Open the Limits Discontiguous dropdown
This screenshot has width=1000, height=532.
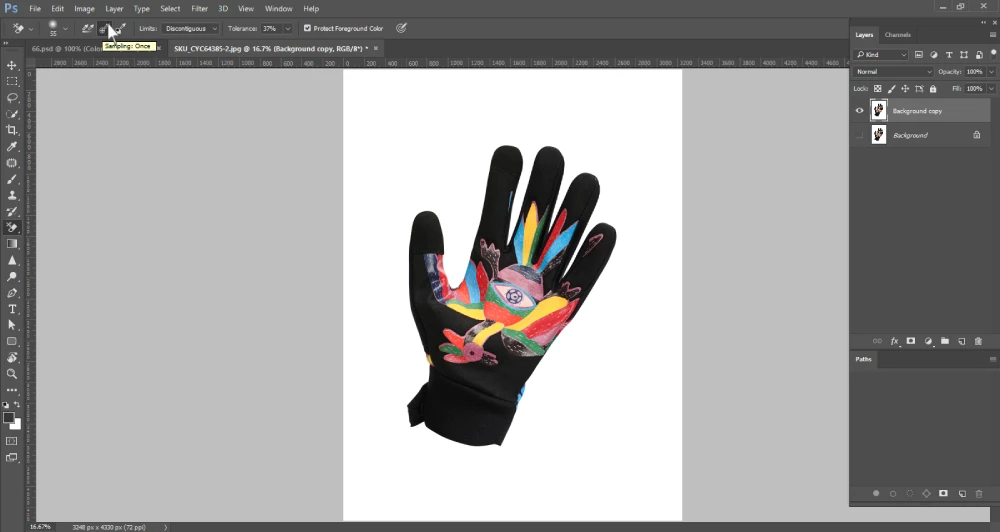pos(190,28)
